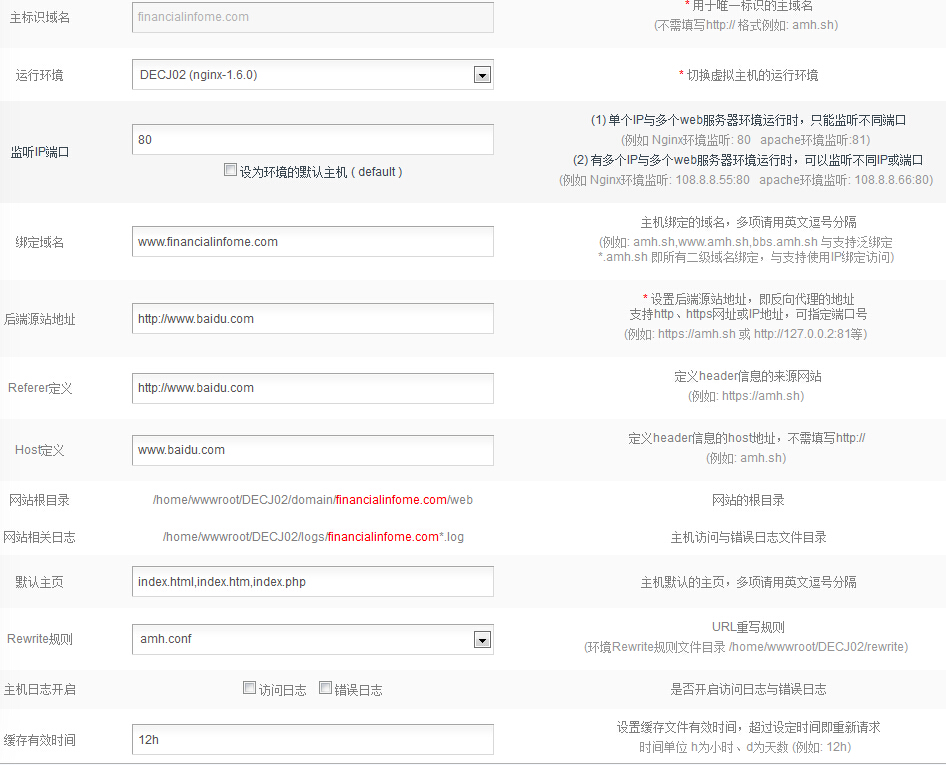Click into the 后端源站地址 input field
Image resolution: width=946 pixels, height=765 pixels.
312,319
